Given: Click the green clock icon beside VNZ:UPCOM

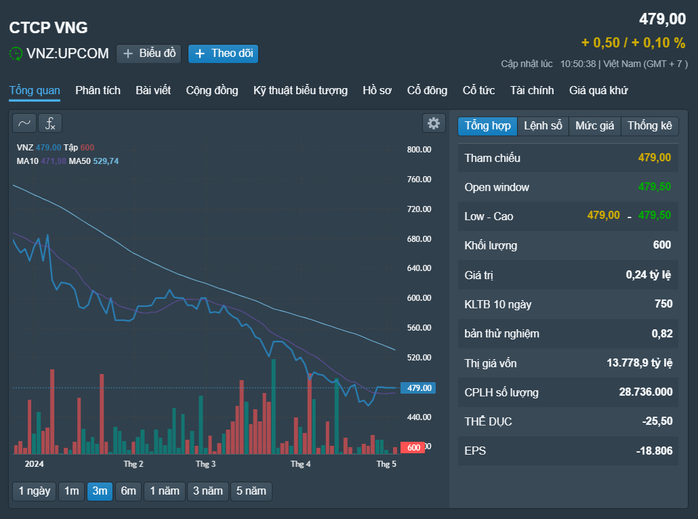Looking at the screenshot, I should coord(16,53).
